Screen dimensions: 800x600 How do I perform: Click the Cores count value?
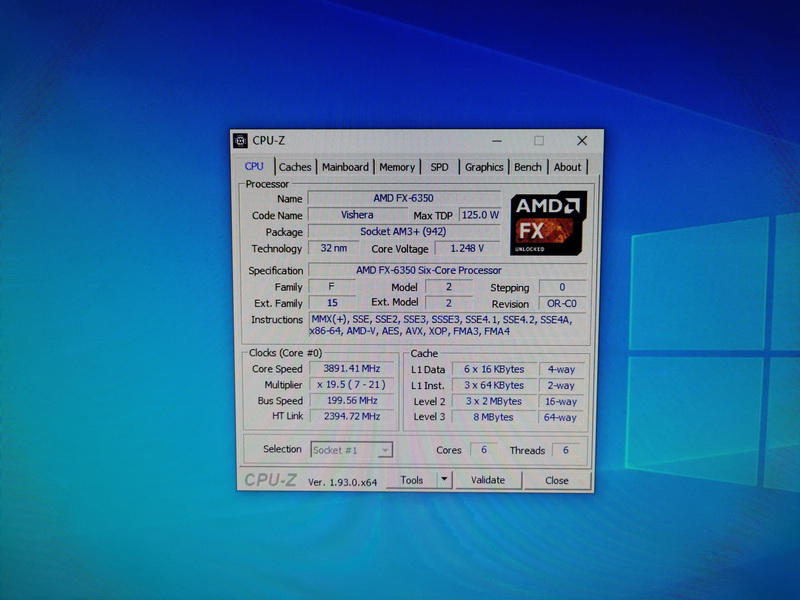484,449
